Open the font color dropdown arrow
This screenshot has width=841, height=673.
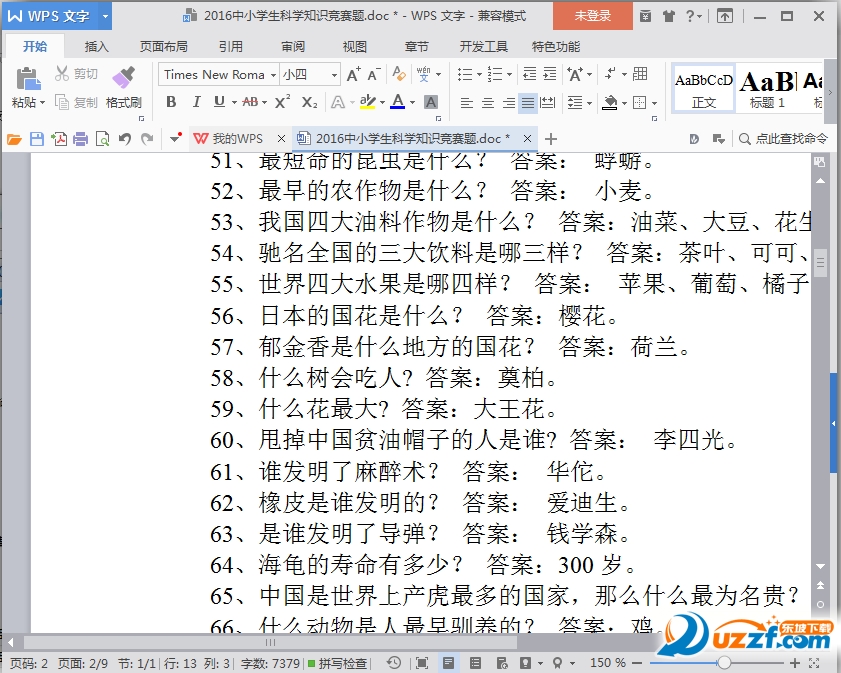point(412,102)
